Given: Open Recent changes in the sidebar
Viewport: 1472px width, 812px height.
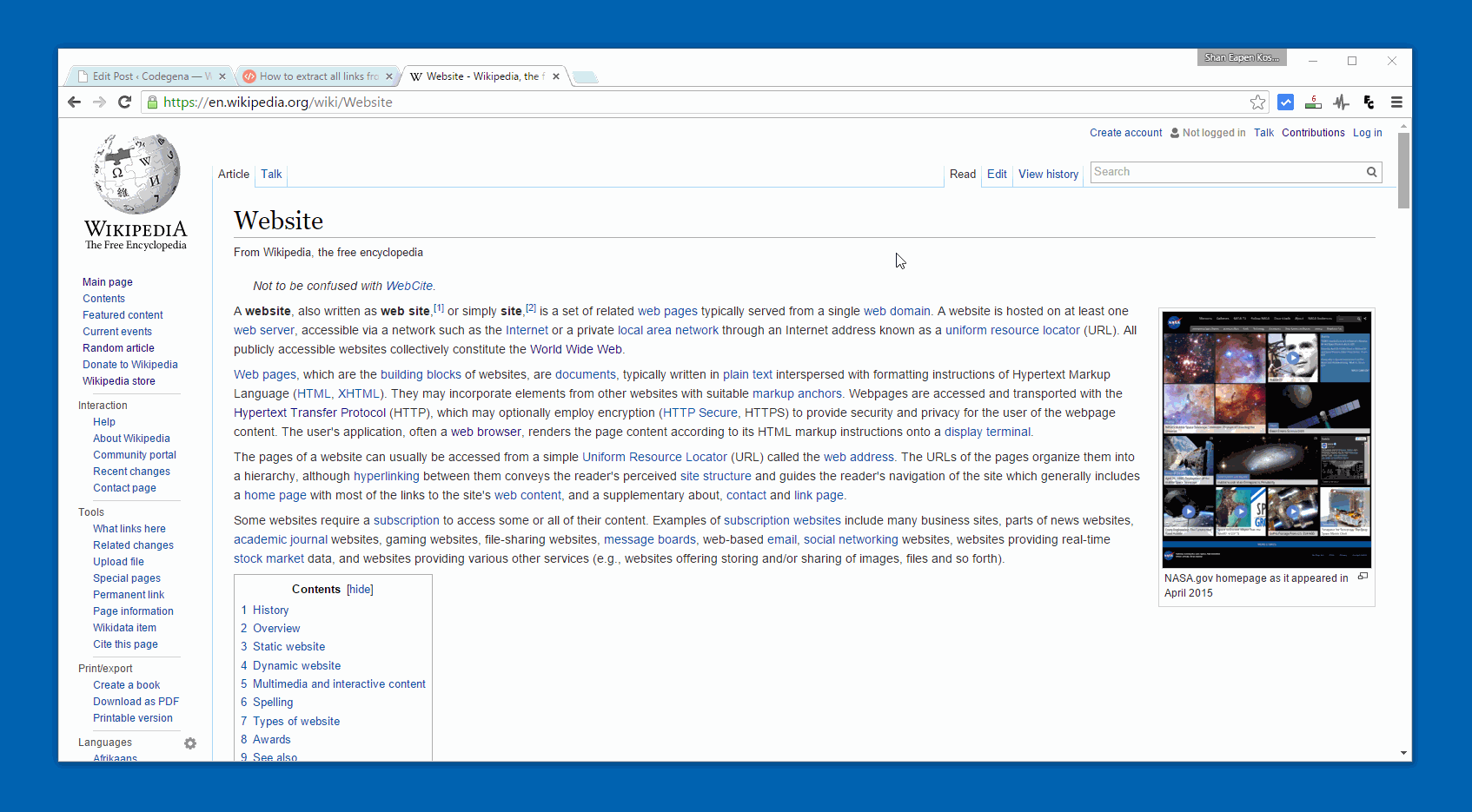Looking at the screenshot, I should point(132,472).
